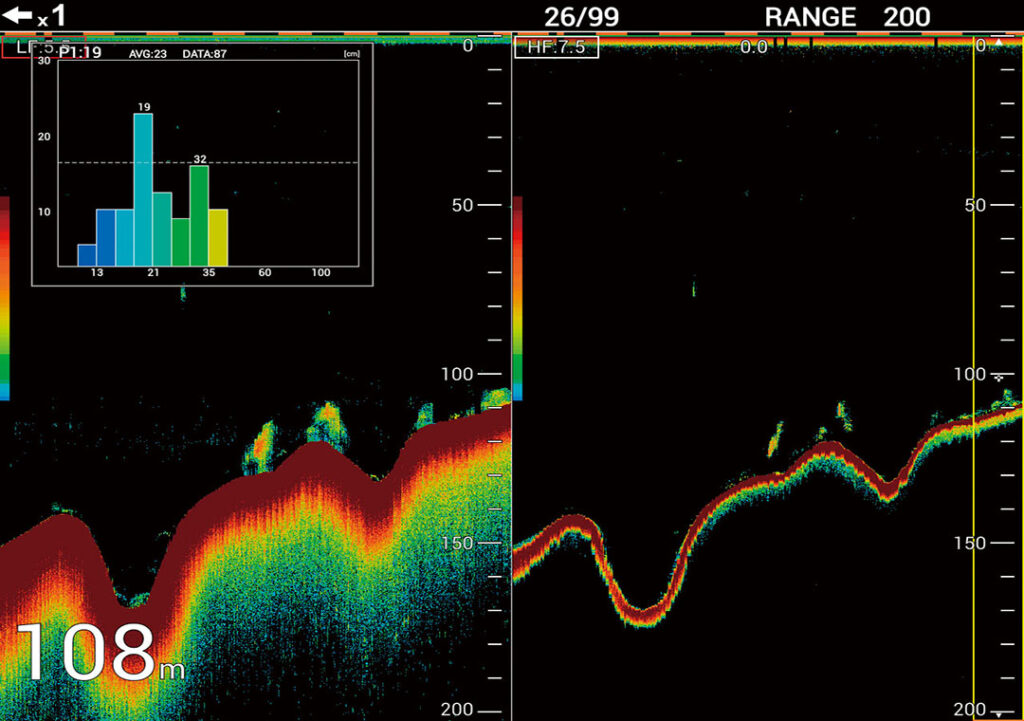Tap the down triangle at 200 depth mark
The height and width of the screenshot is (721, 1024).
[x=1001, y=712]
